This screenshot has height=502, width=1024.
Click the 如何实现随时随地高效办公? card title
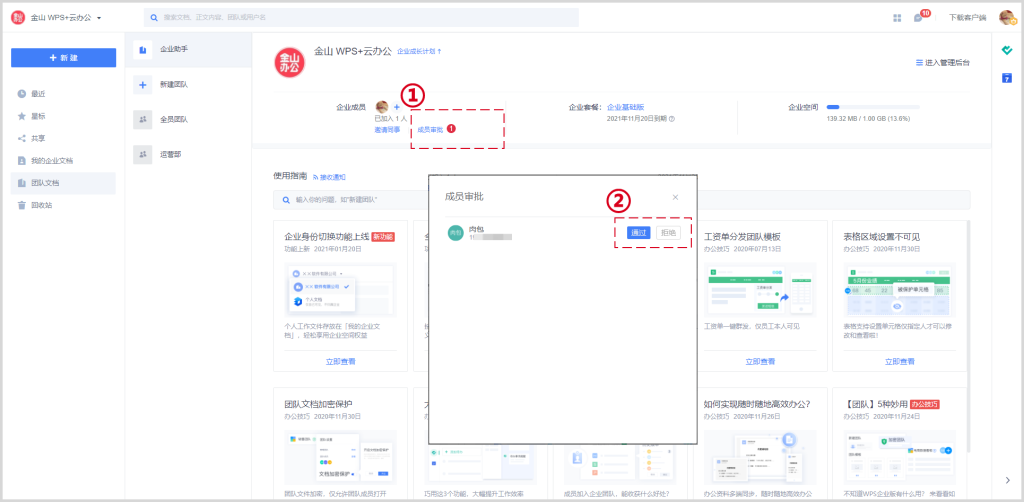pos(758,404)
